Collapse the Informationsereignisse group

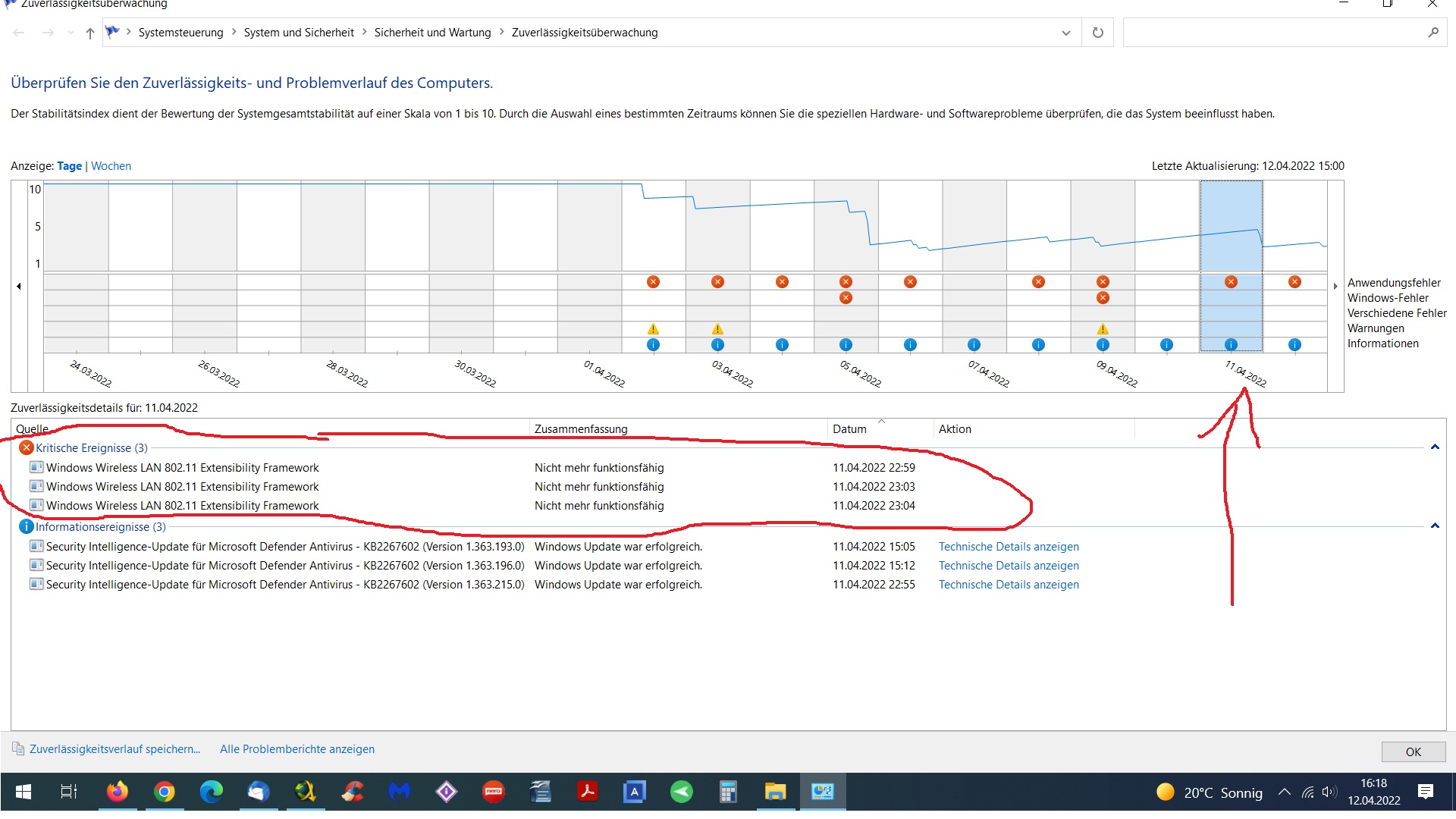point(1434,526)
